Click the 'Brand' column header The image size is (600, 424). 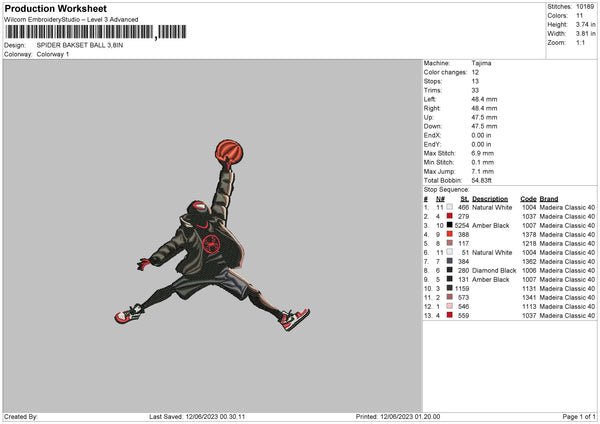(x=549, y=199)
